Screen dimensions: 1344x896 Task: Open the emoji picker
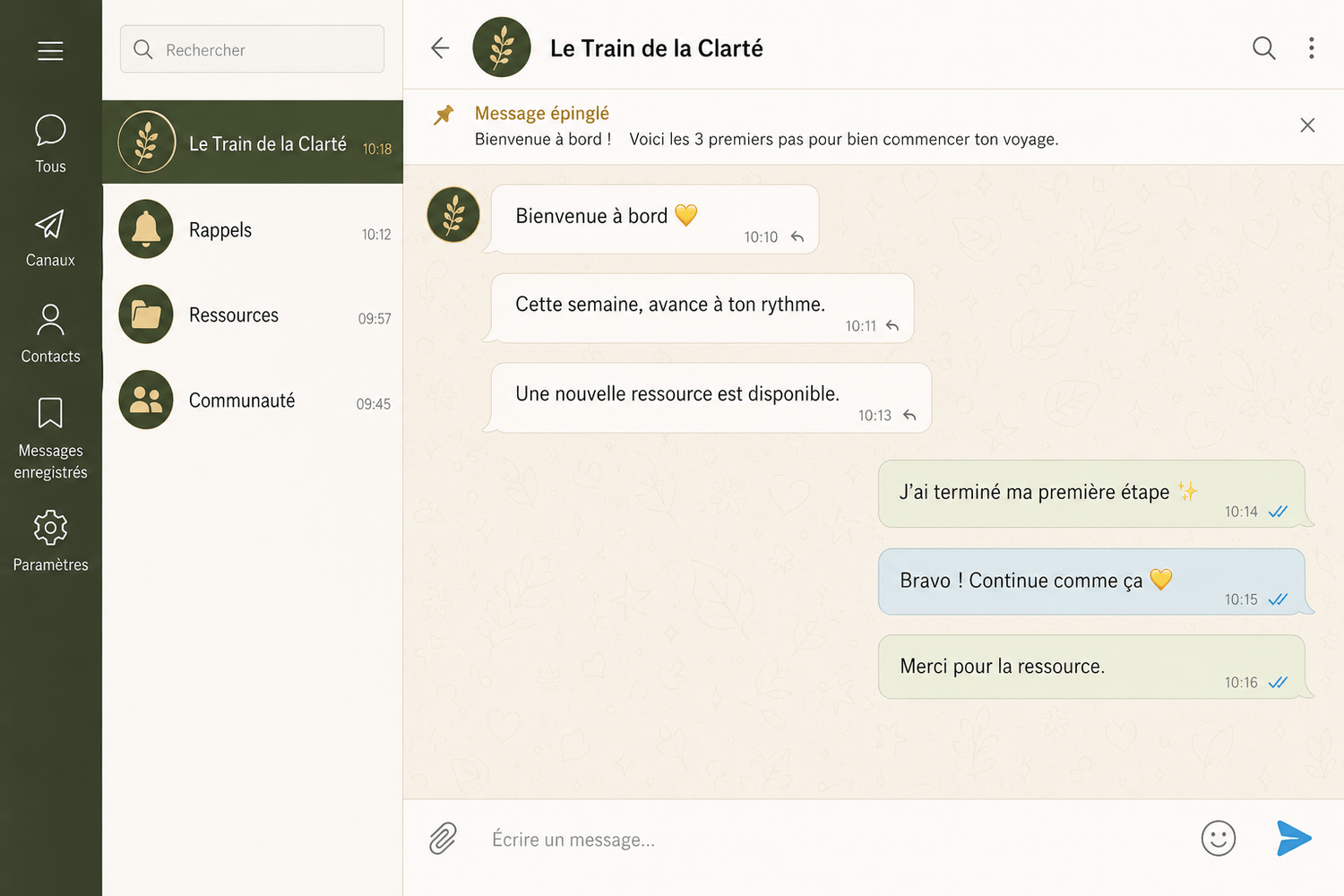point(1218,839)
